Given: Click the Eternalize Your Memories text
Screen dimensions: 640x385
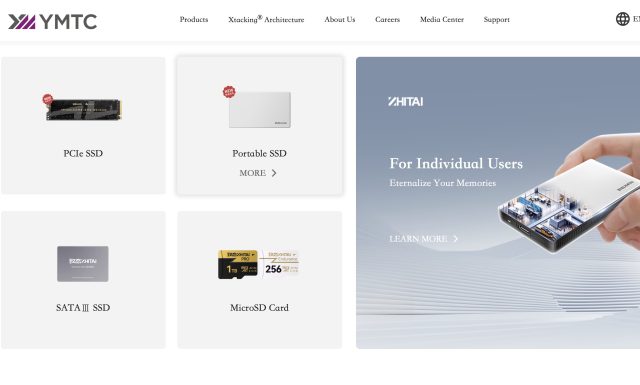Looking at the screenshot, I should point(442,183).
